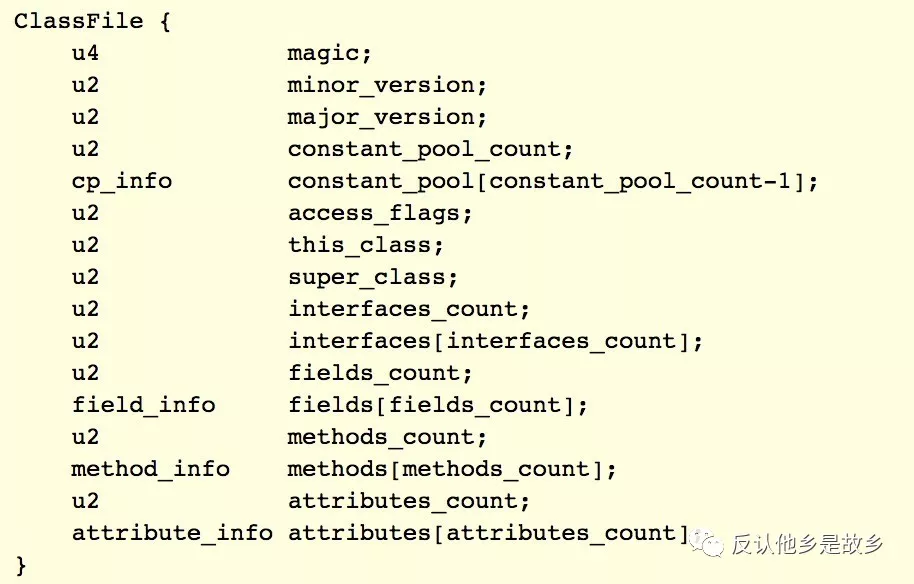Click the u4 type before magic
The height and width of the screenshot is (584, 914).
pyautogui.click(x=85, y=53)
